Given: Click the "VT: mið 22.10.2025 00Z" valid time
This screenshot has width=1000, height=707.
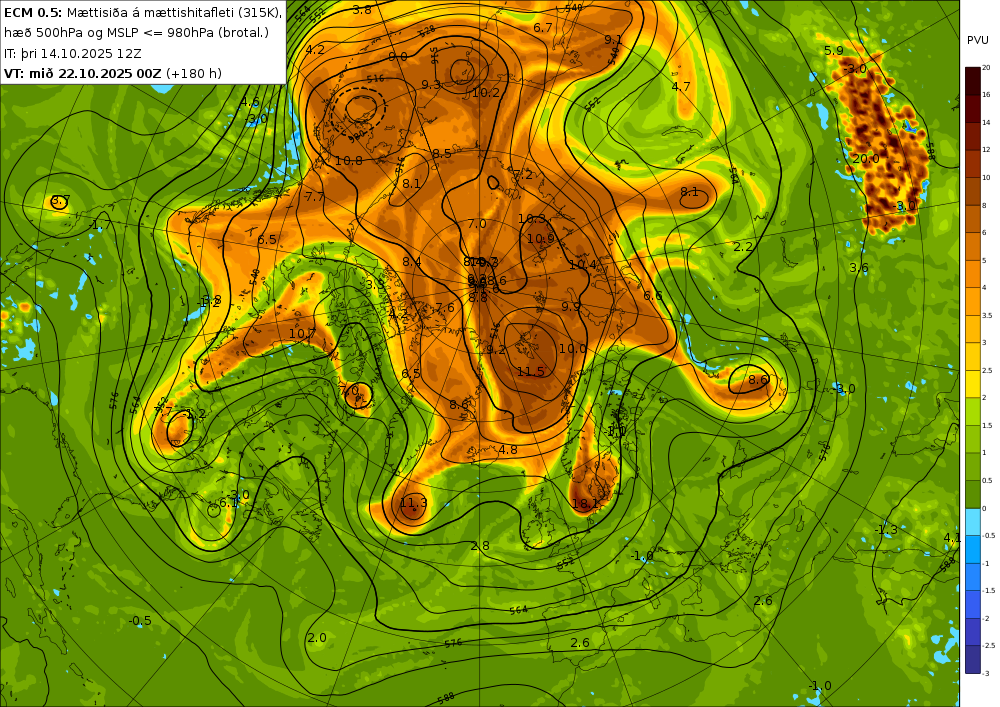Looking at the screenshot, I should click(83, 73).
